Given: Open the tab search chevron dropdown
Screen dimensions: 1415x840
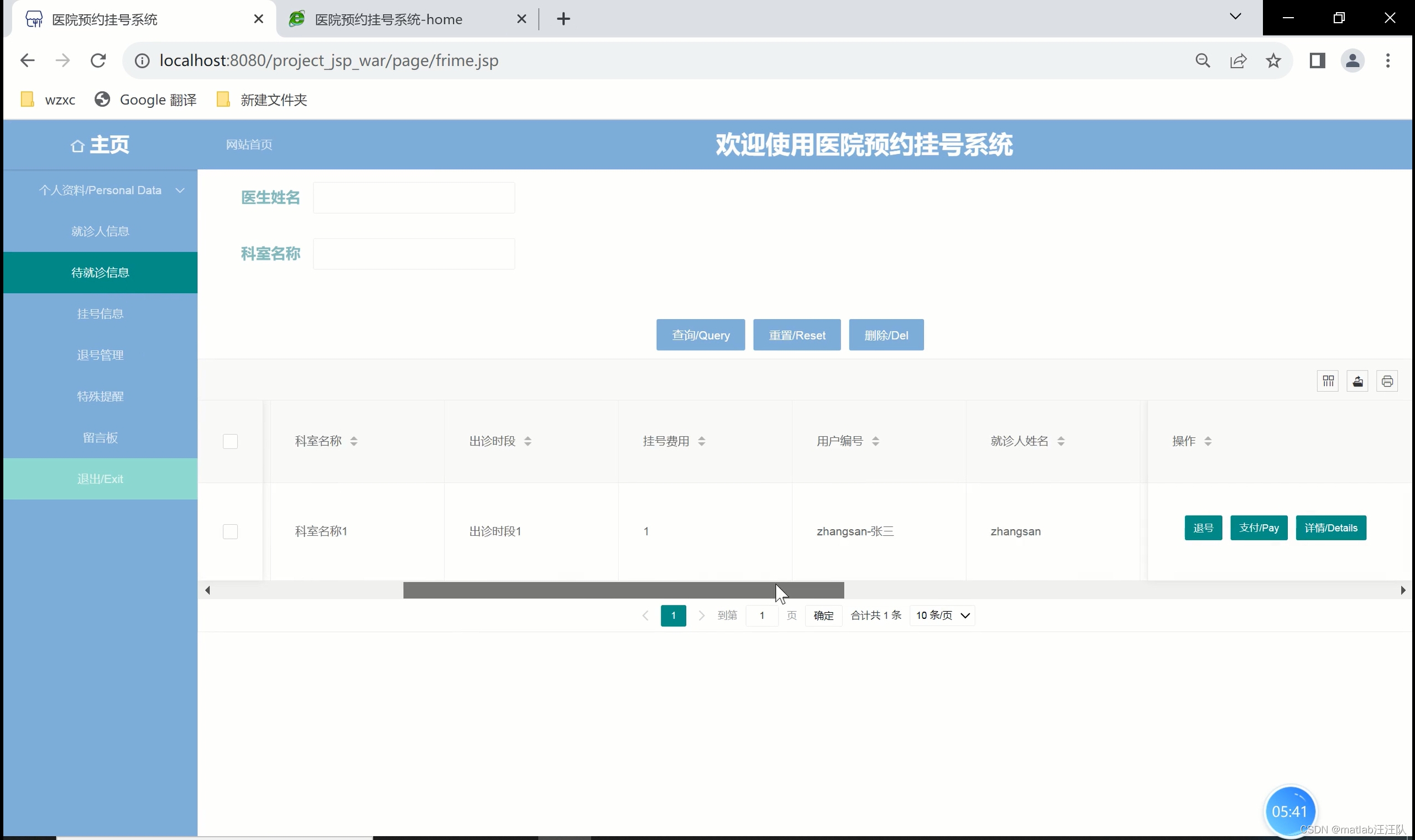Looking at the screenshot, I should point(1235,17).
